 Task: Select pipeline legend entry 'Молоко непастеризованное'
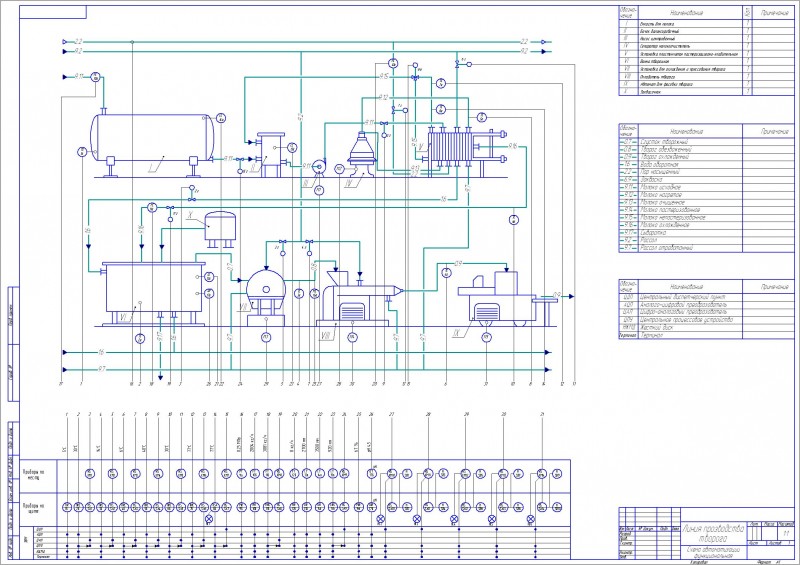[x=707, y=217]
